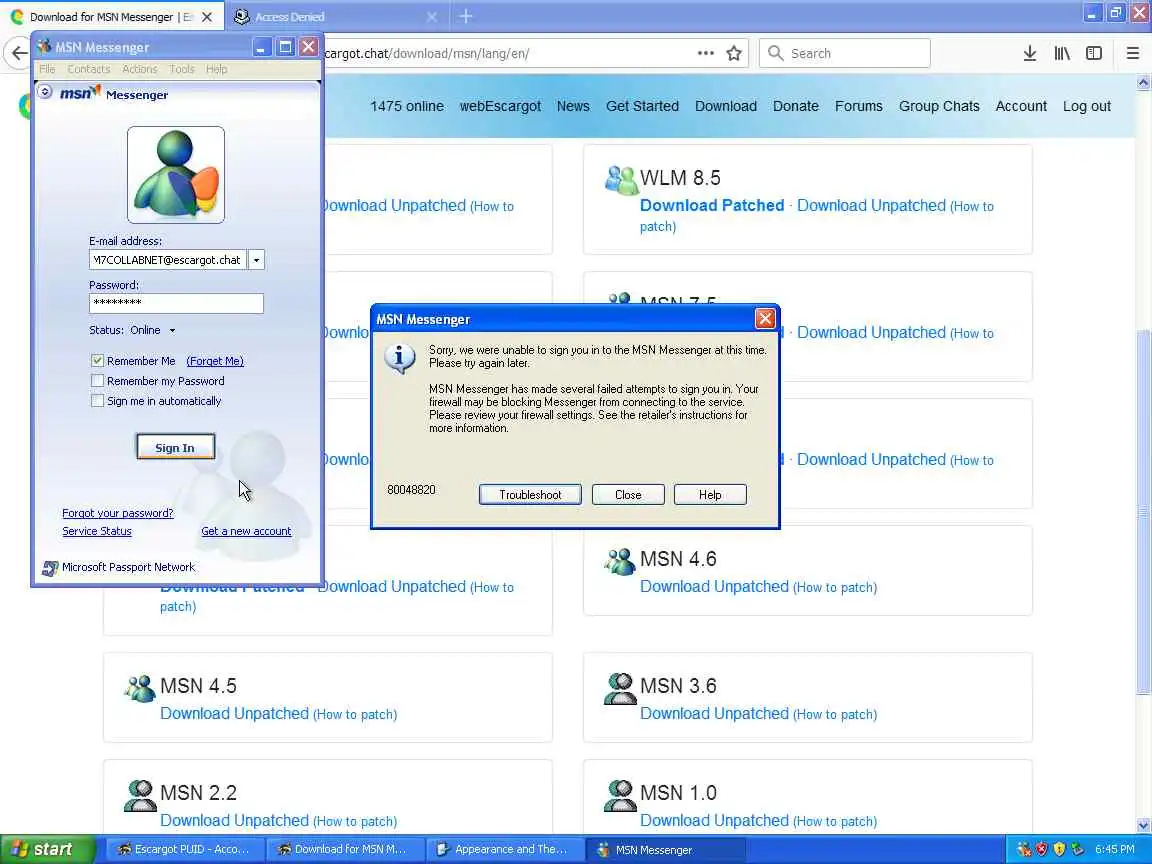1152x864 pixels.
Task: Open the Status Online dropdown
Action: [x=153, y=331]
